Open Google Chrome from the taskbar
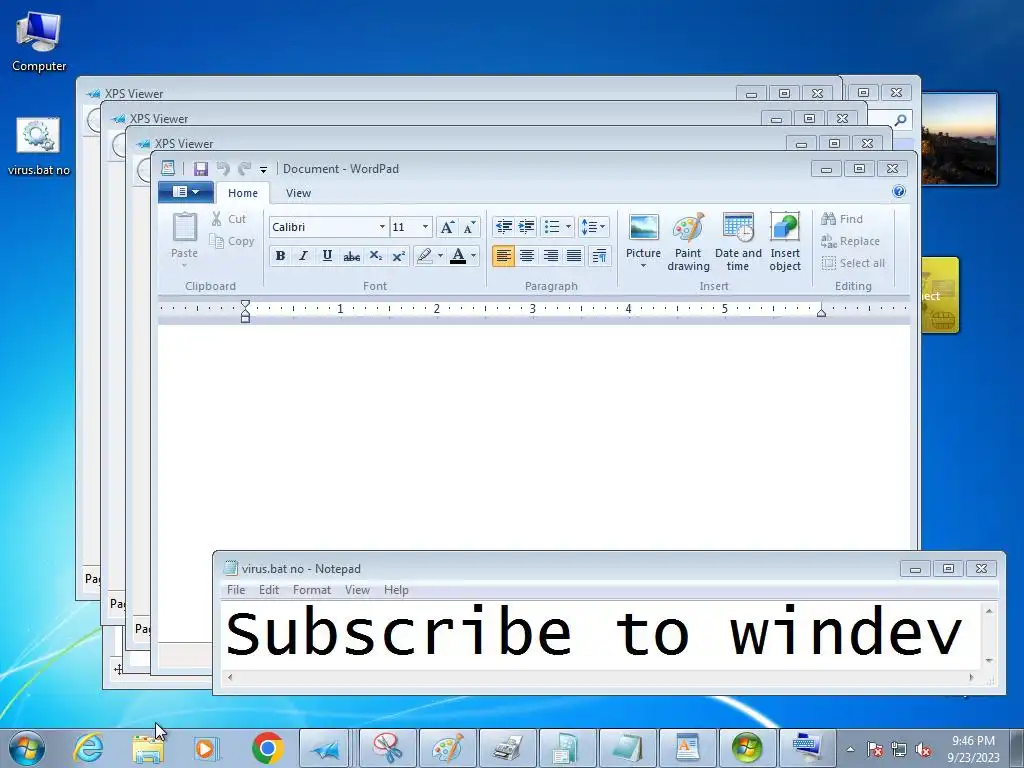 click(268, 748)
